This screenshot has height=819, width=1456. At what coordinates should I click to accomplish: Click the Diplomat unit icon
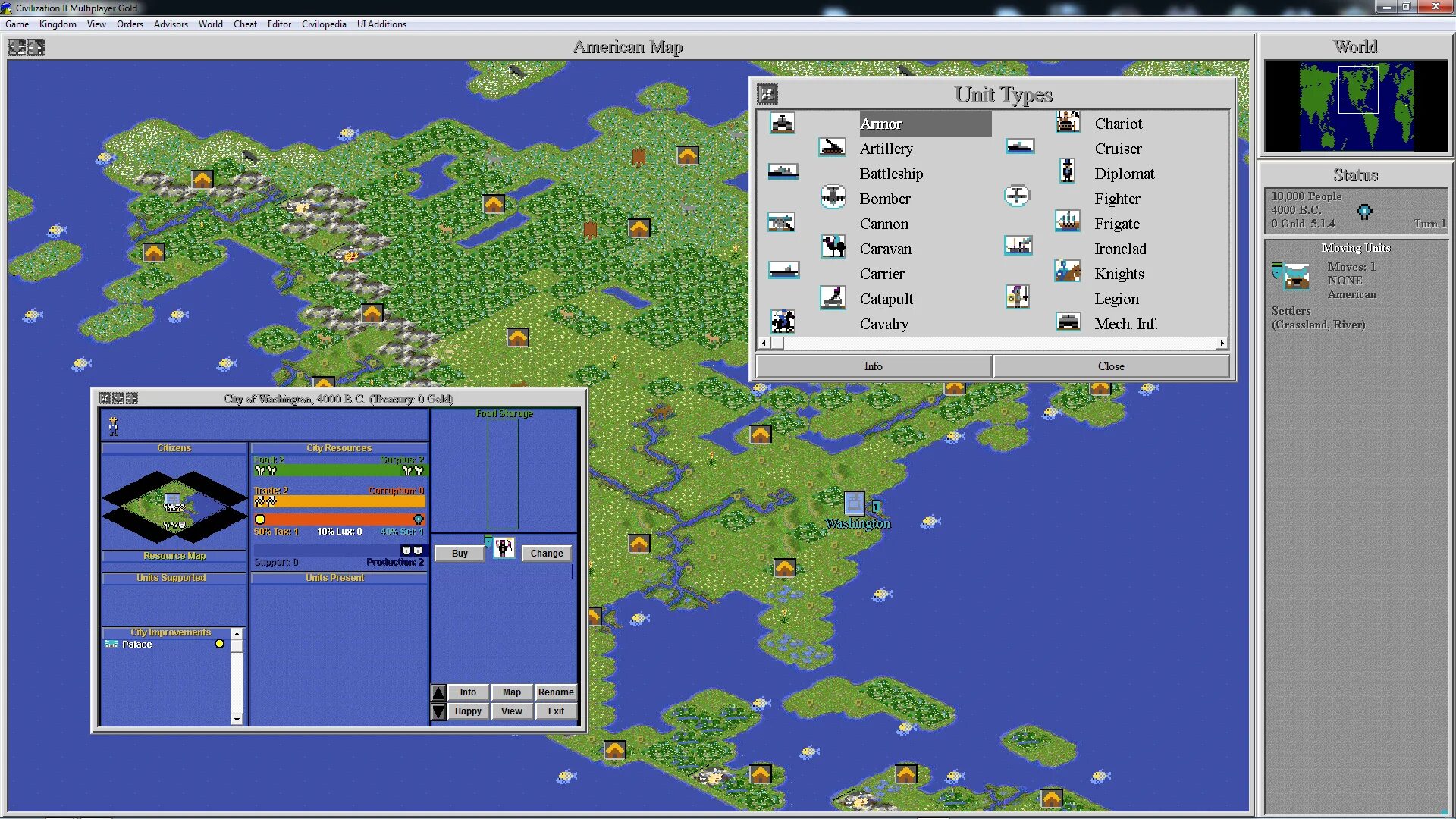tap(1067, 171)
